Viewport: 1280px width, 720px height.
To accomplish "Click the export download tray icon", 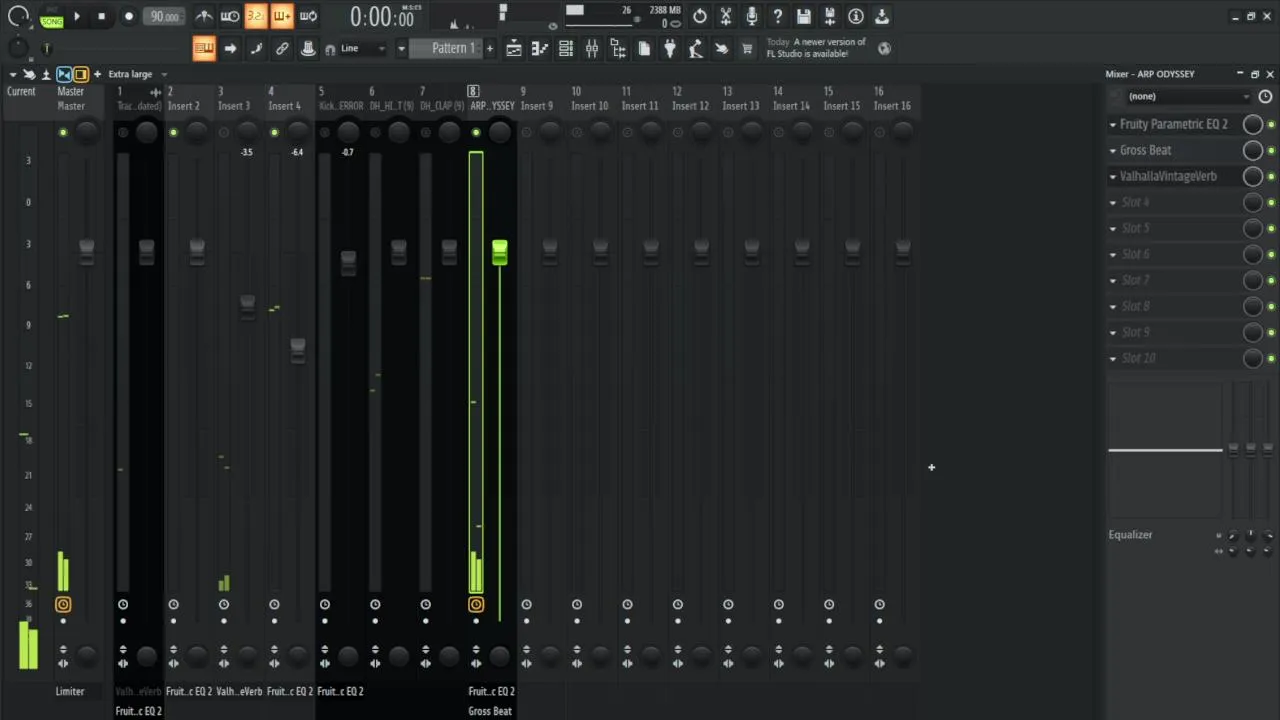I will tap(882, 16).
